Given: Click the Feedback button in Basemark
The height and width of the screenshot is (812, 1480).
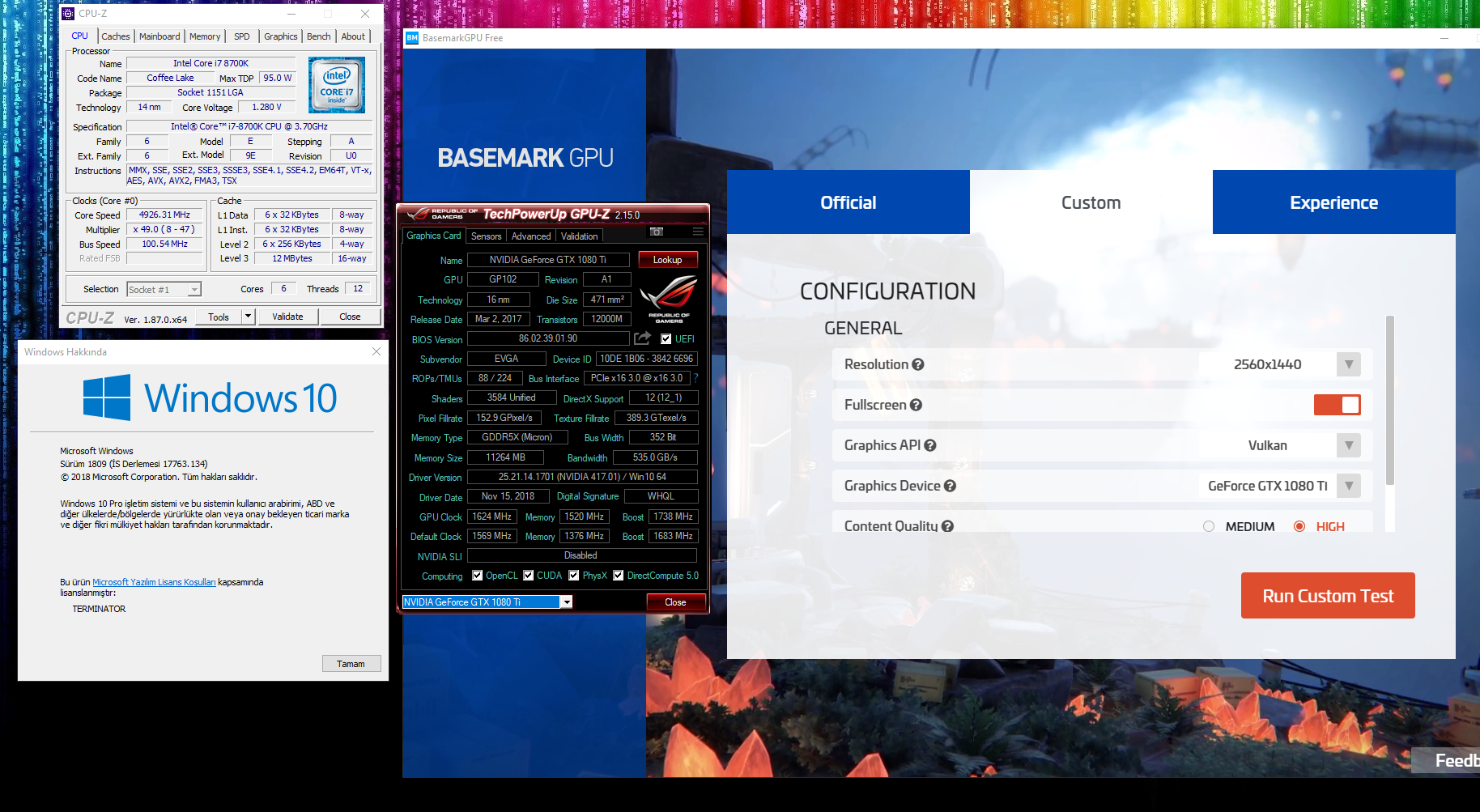Looking at the screenshot, I should click(1446, 760).
